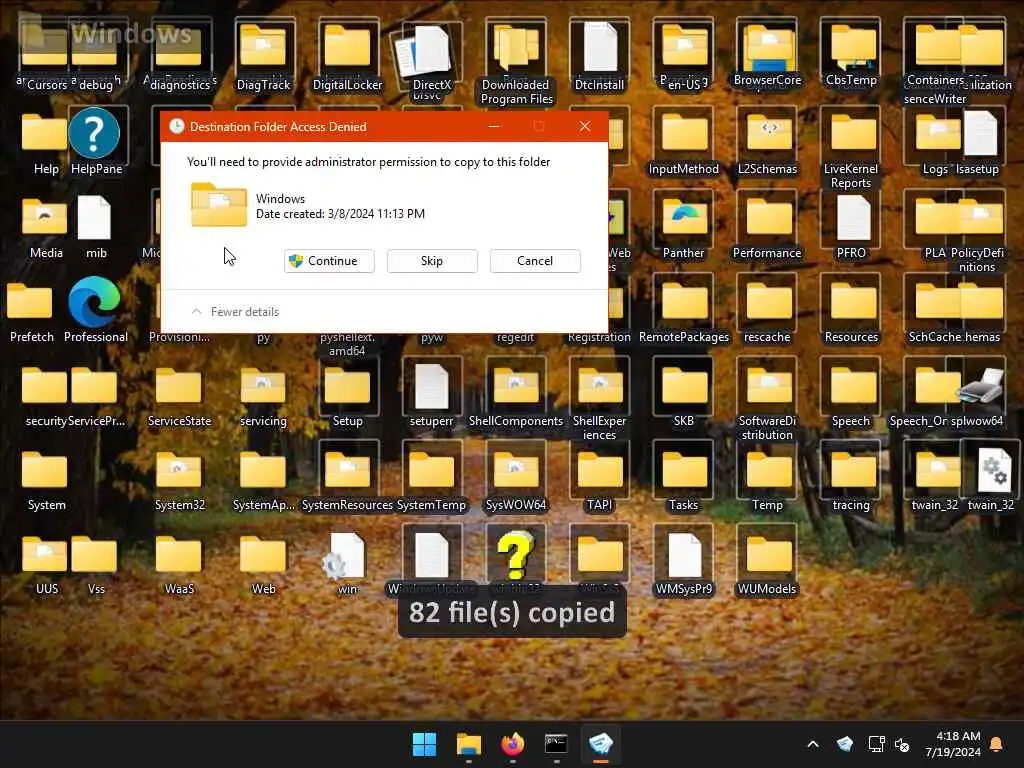Select the twain_32 gear file icon
The image size is (1024, 768).
[x=994, y=470]
